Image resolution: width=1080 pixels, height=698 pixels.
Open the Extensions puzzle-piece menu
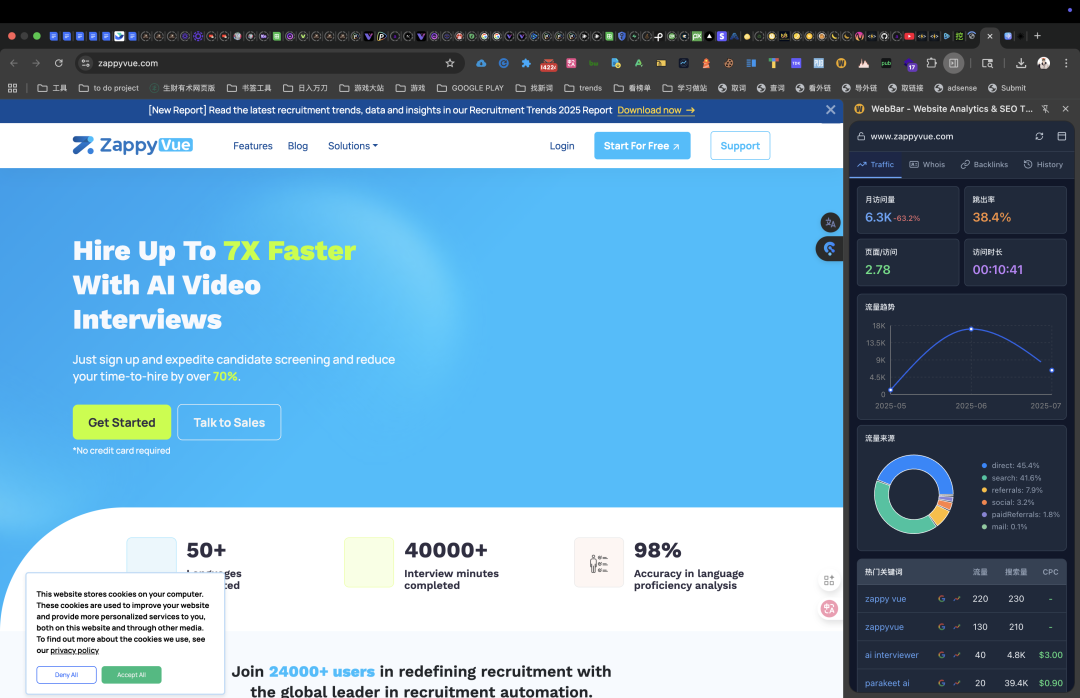(931, 63)
